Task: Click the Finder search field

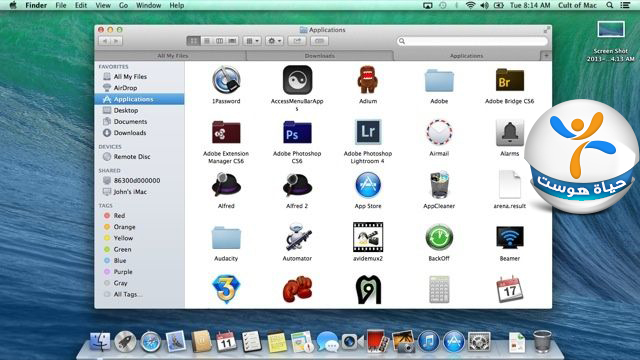Action: click(472, 41)
